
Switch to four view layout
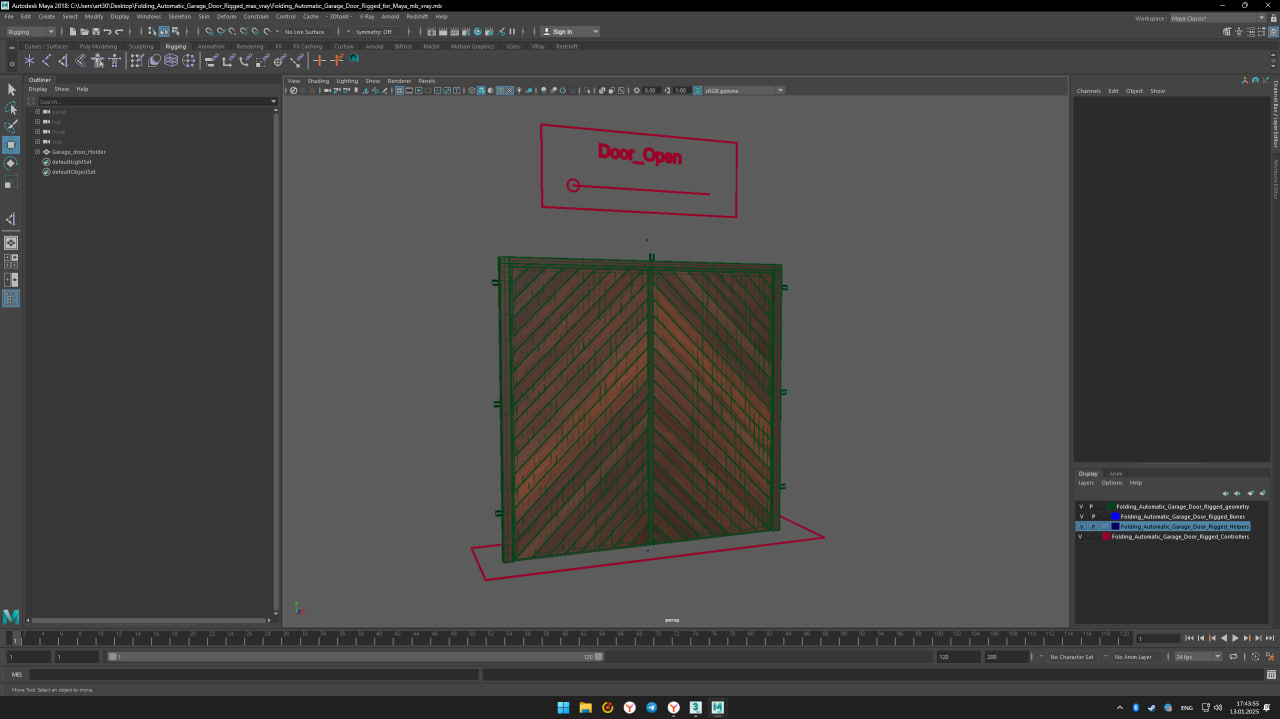coord(11,262)
